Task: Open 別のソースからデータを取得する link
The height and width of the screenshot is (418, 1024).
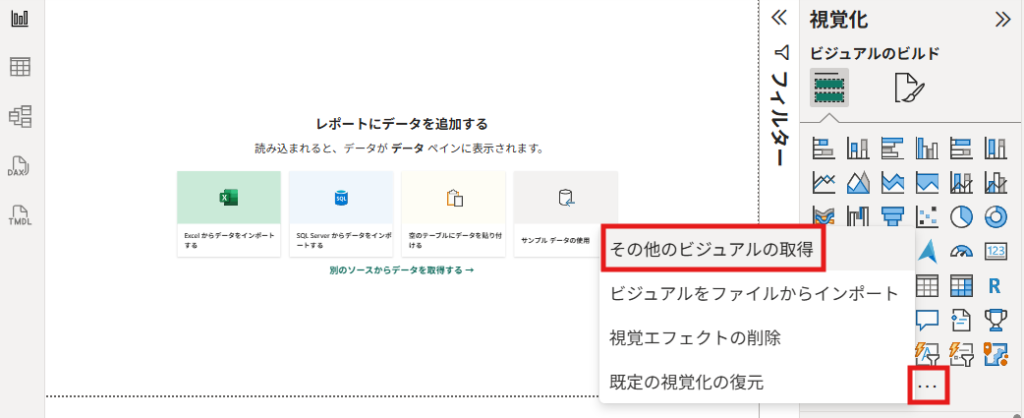Action: 401,270
